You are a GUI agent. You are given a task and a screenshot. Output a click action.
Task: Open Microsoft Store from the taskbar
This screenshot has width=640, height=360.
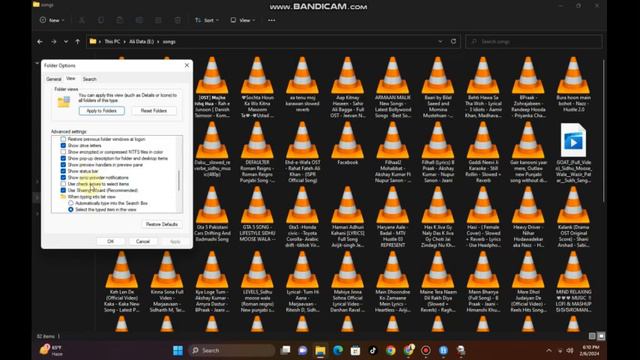click(356, 350)
